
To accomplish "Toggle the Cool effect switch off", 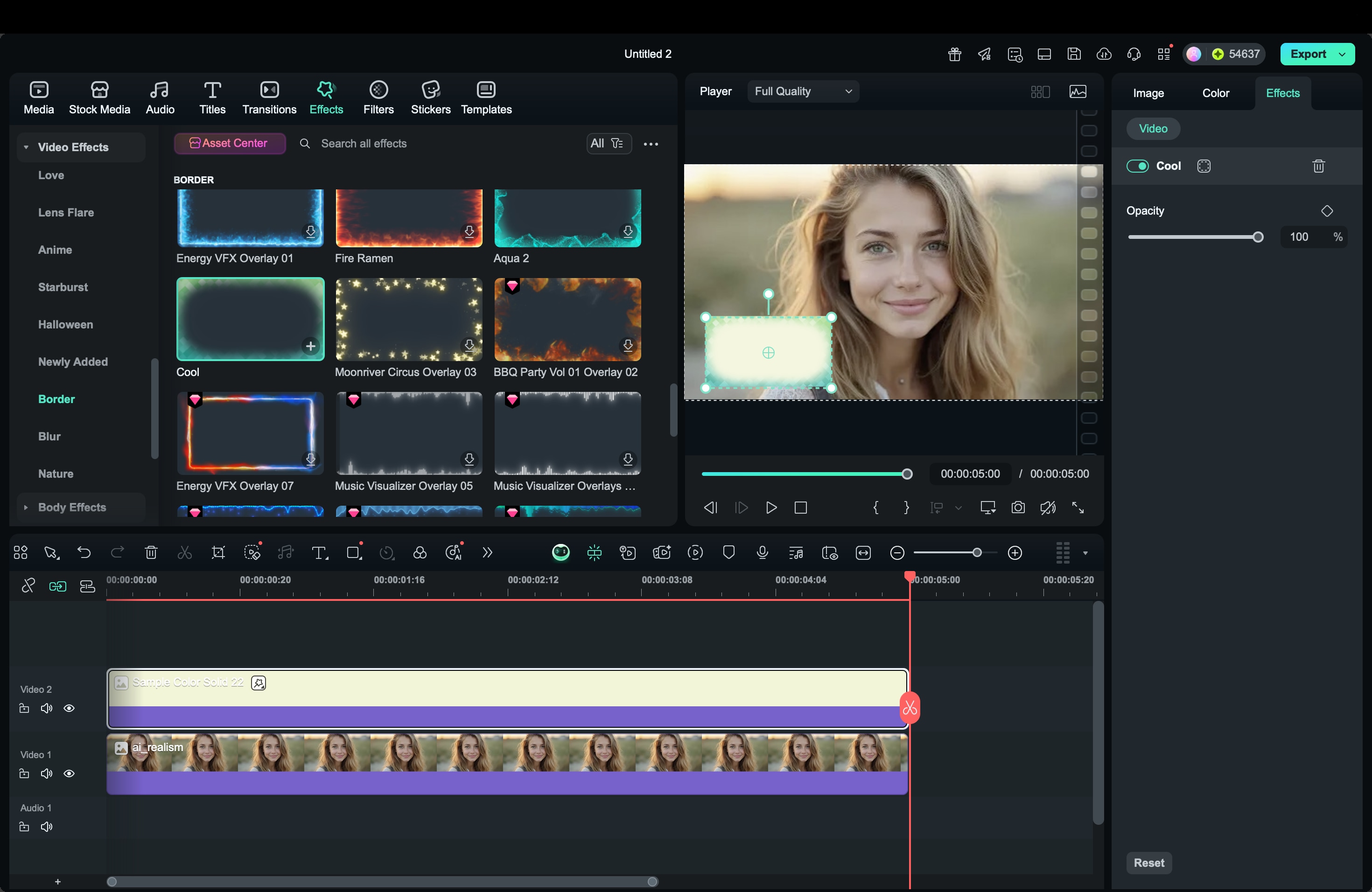I will tap(1137, 167).
